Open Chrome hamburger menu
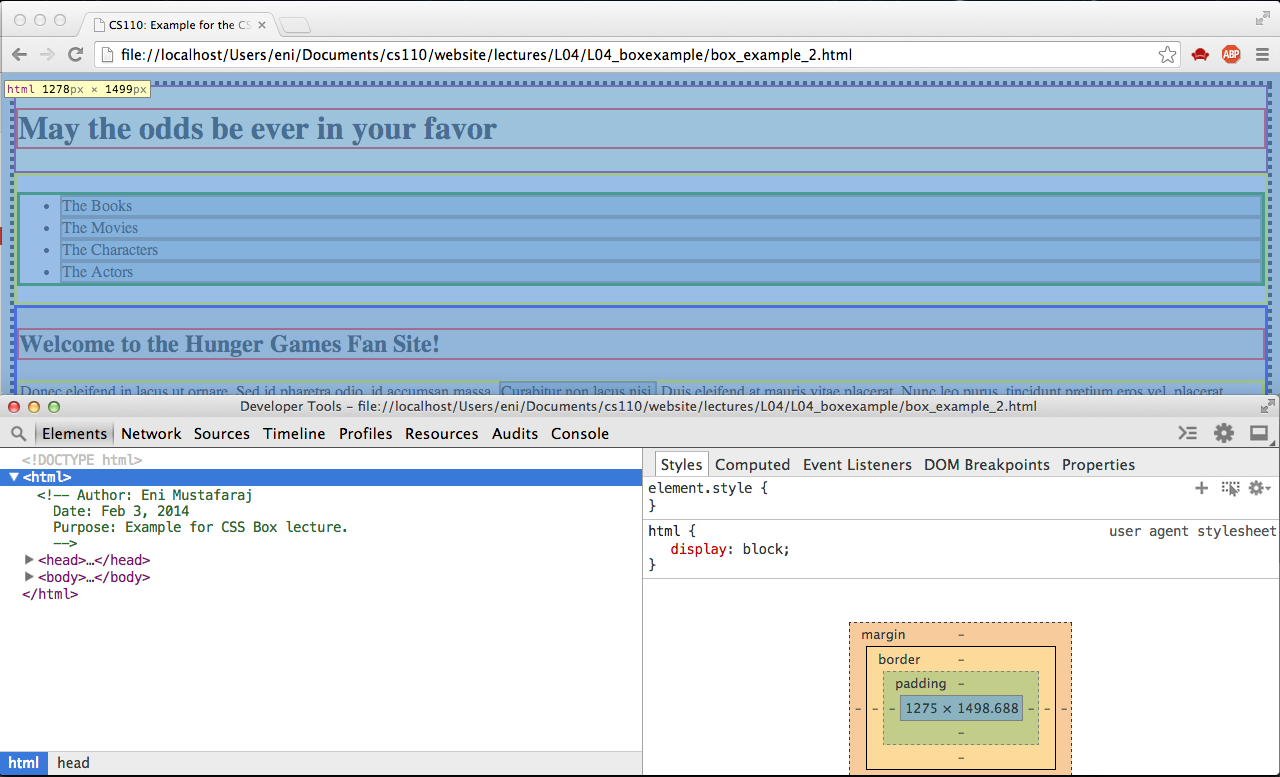 (1262, 55)
